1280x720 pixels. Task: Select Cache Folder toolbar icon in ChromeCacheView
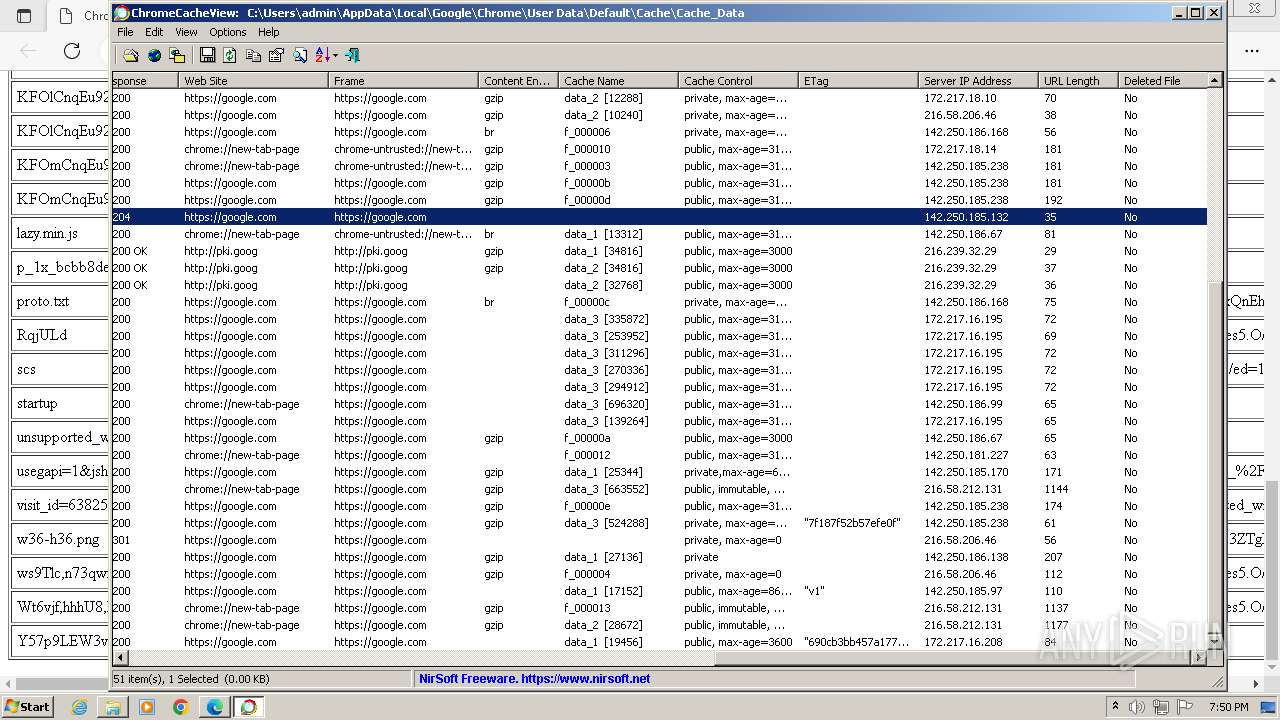click(x=130, y=55)
